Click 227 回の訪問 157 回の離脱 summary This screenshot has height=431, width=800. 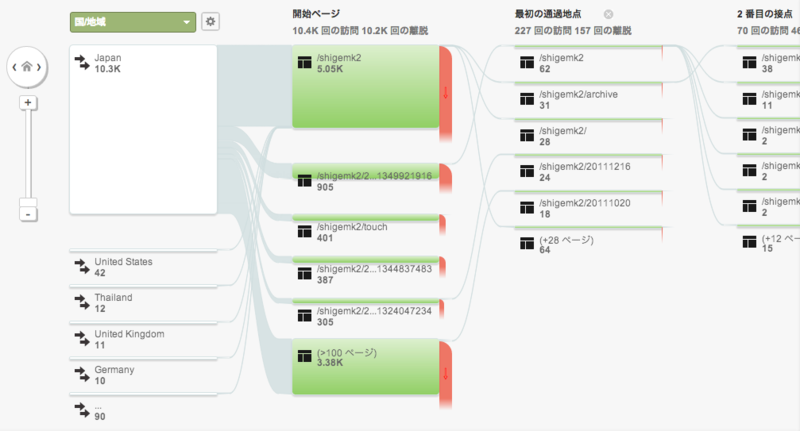(573, 31)
